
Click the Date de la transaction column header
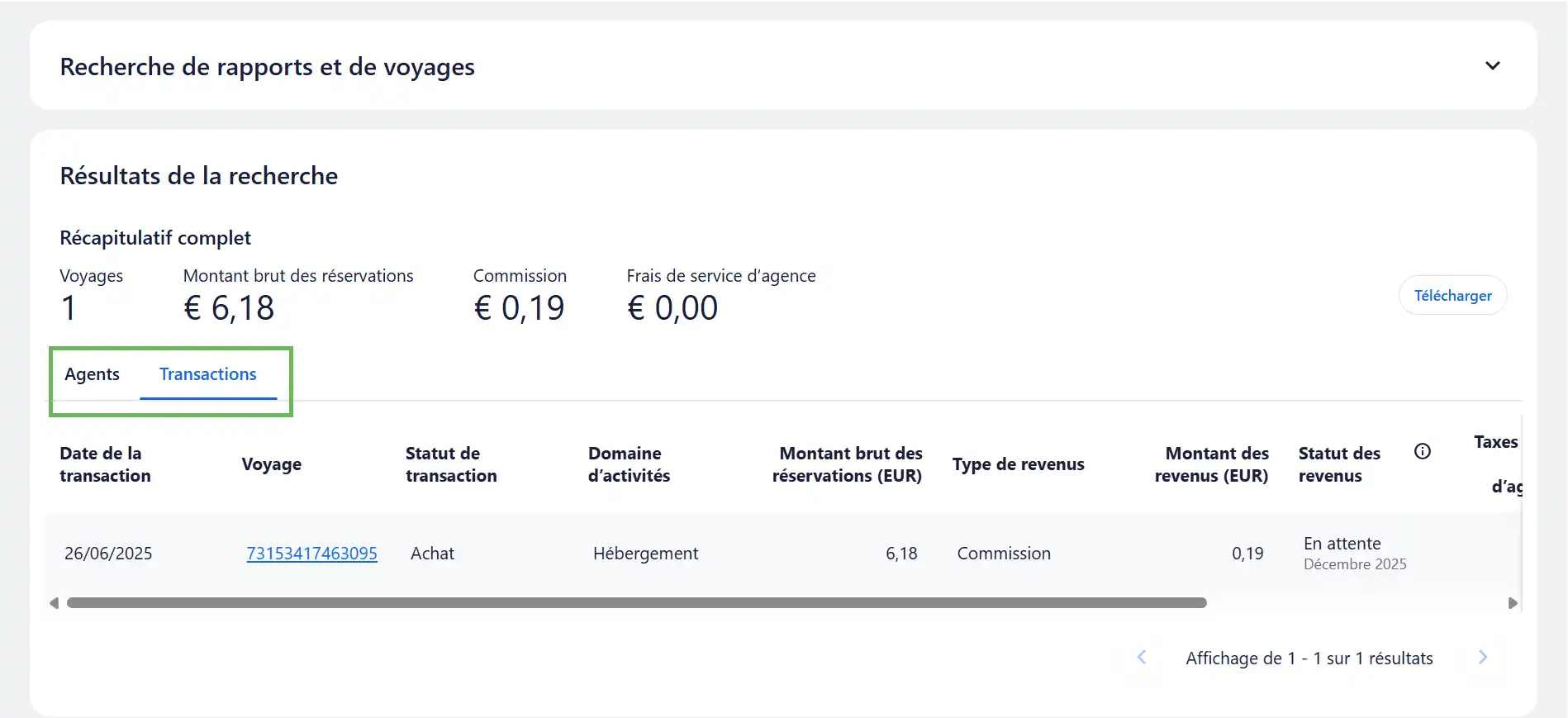[x=105, y=464]
